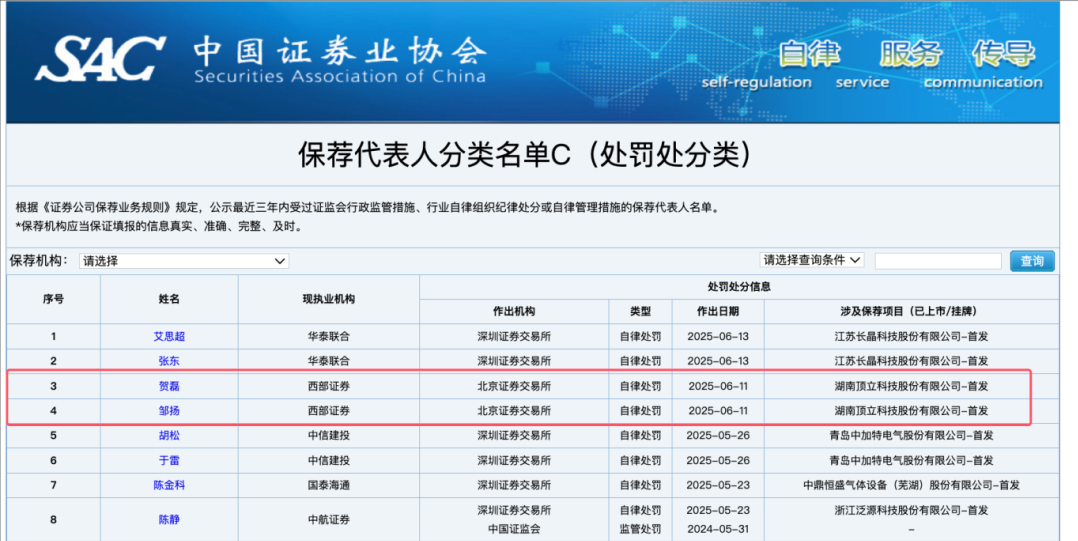Click 华泰联合 in row 1
This screenshot has height=541, width=1078.
click(x=329, y=337)
